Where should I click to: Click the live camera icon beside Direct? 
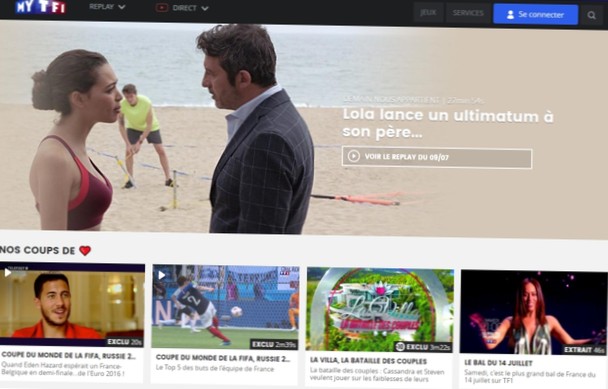coord(161,8)
